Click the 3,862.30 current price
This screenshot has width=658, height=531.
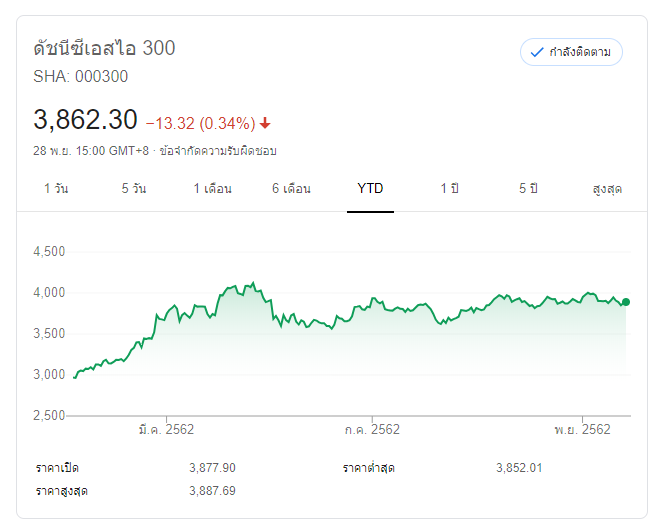coord(85,120)
